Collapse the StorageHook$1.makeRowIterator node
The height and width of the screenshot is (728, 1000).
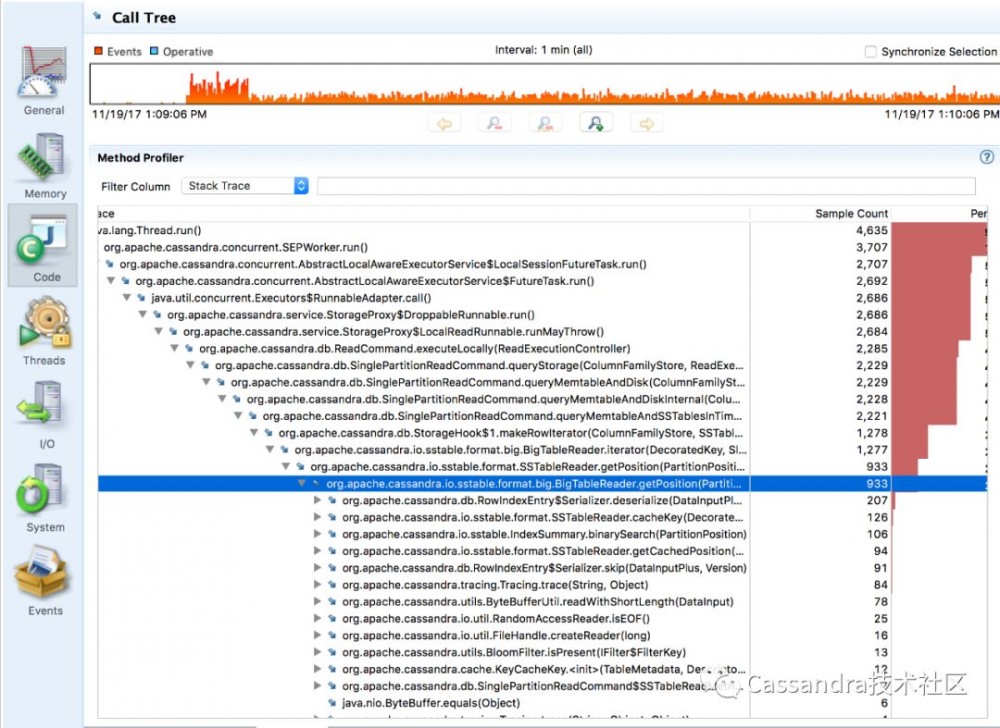[x=254, y=433]
